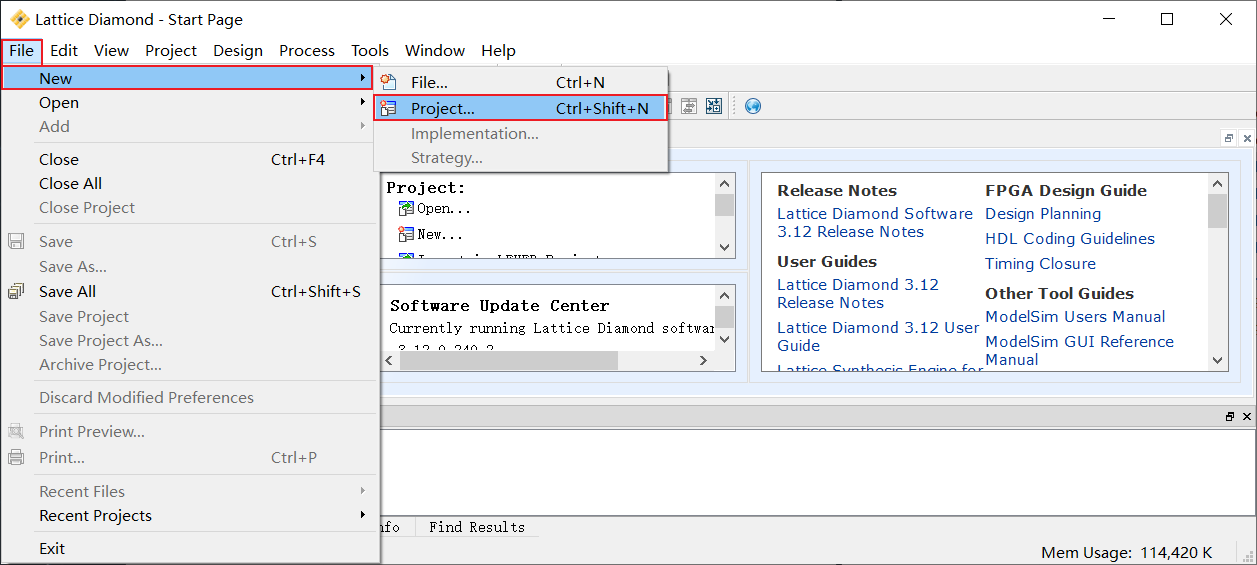1257x565 pixels.
Task: Close the Start Page panel
Action: point(1247,139)
